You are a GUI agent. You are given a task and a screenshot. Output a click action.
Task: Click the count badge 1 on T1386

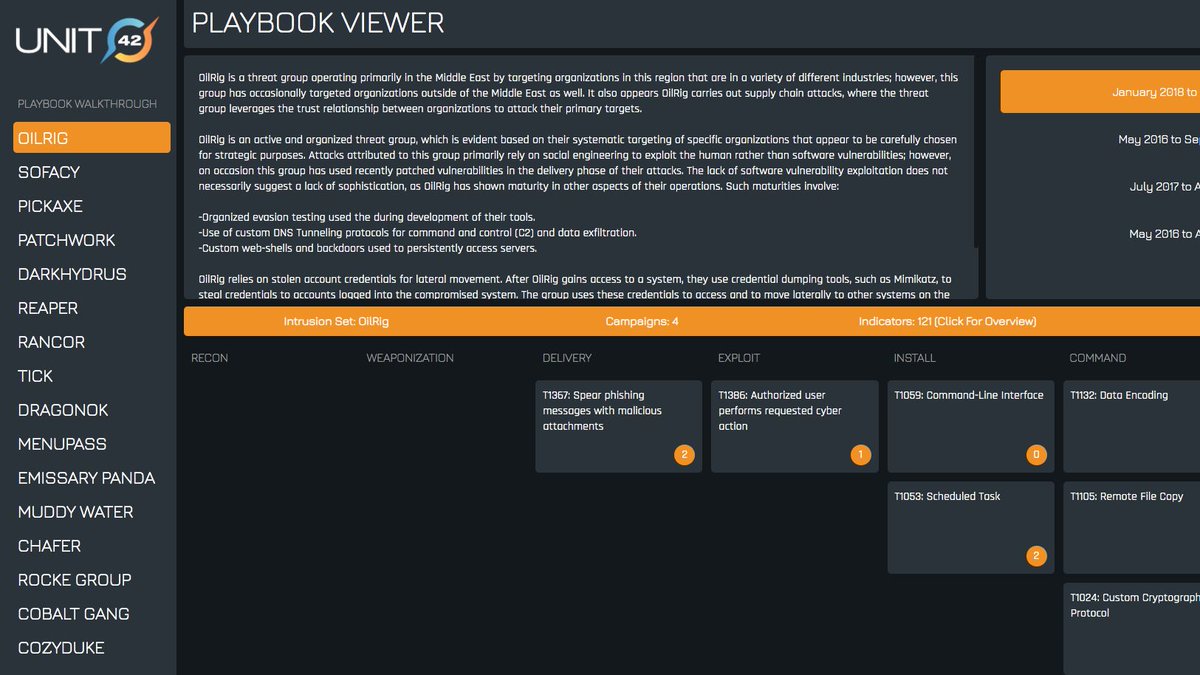pyautogui.click(x=860, y=455)
